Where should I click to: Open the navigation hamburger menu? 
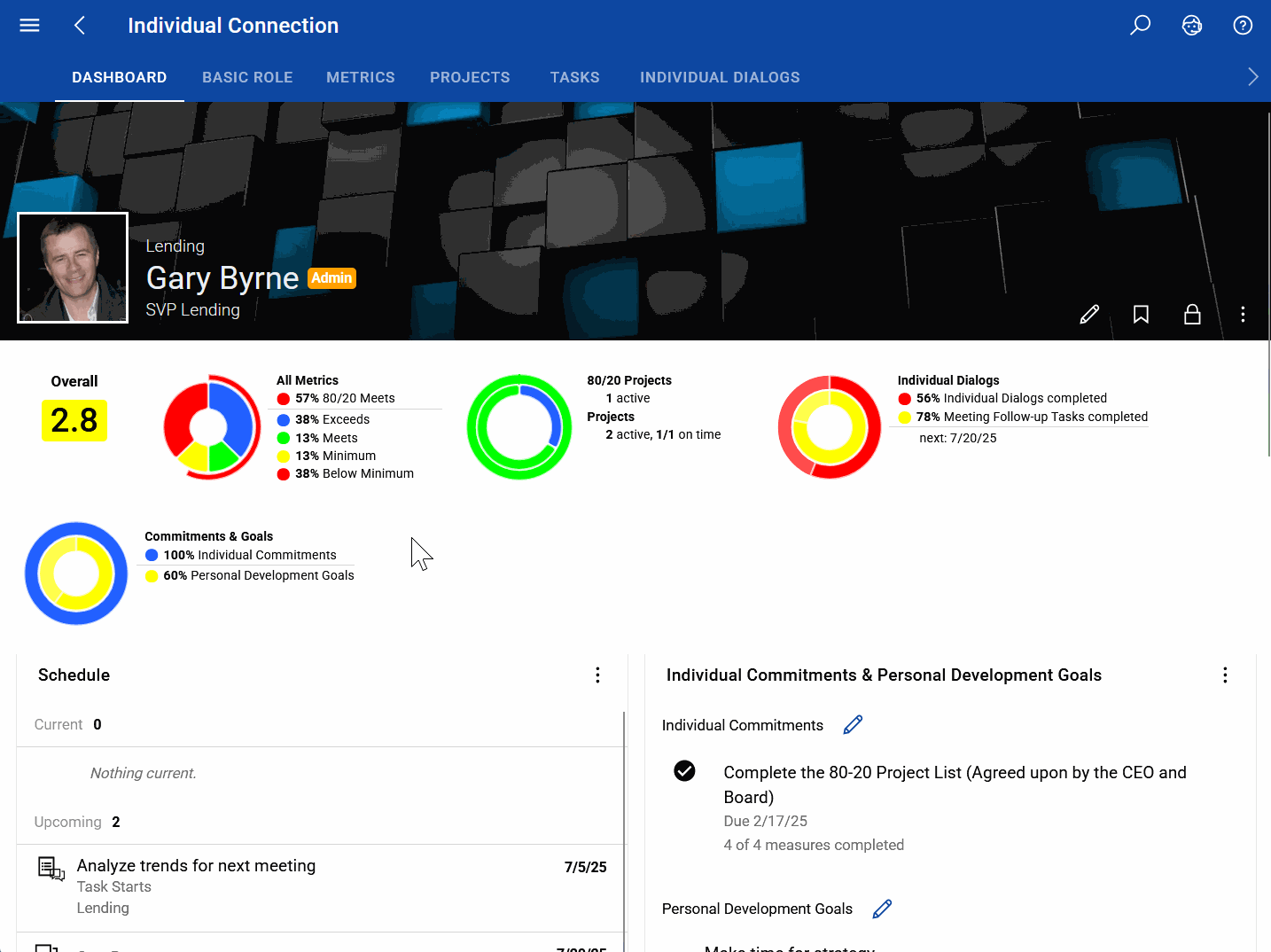tap(29, 25)
